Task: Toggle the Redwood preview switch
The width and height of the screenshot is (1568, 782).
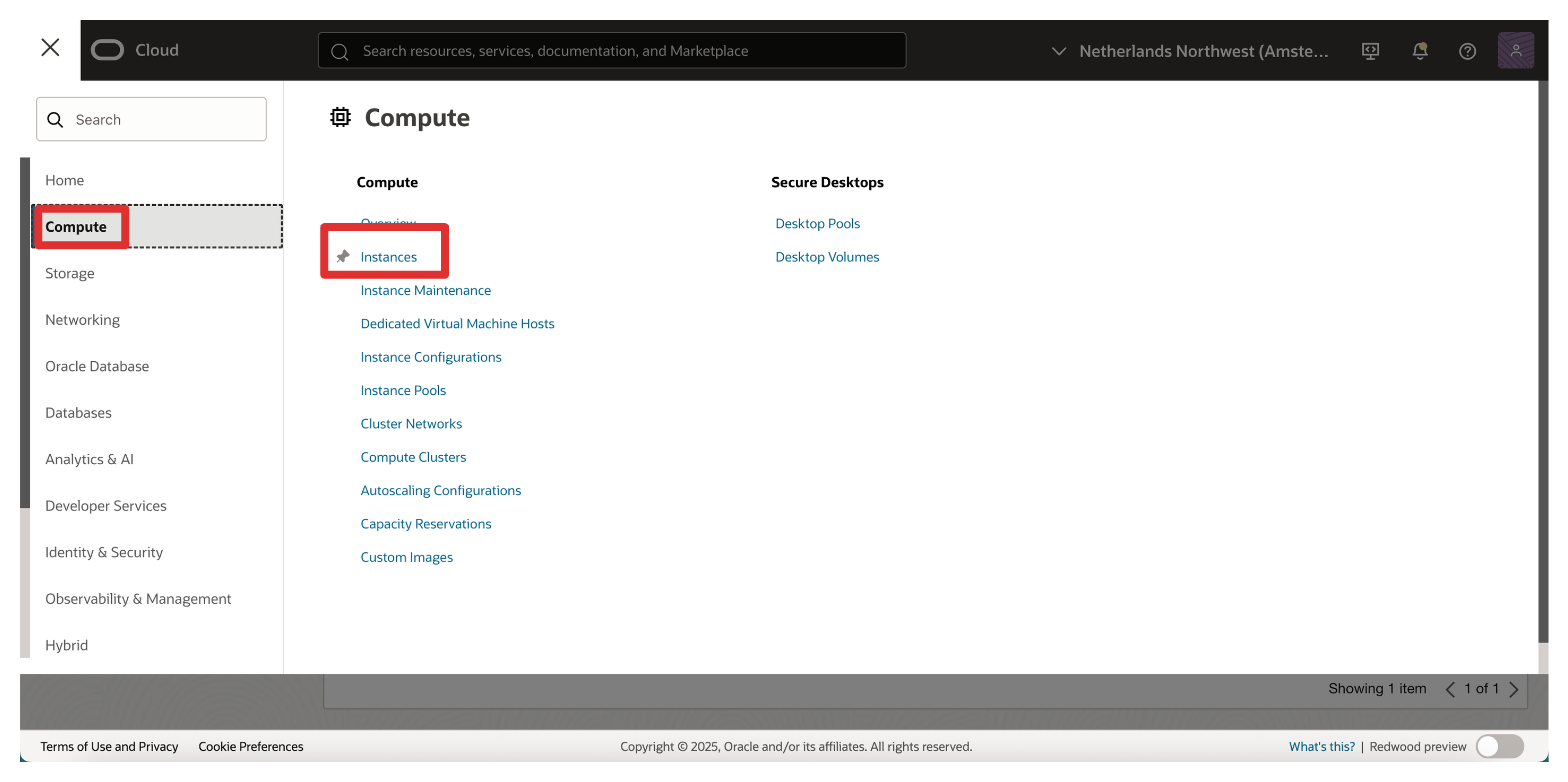Action: point(1499,746)
